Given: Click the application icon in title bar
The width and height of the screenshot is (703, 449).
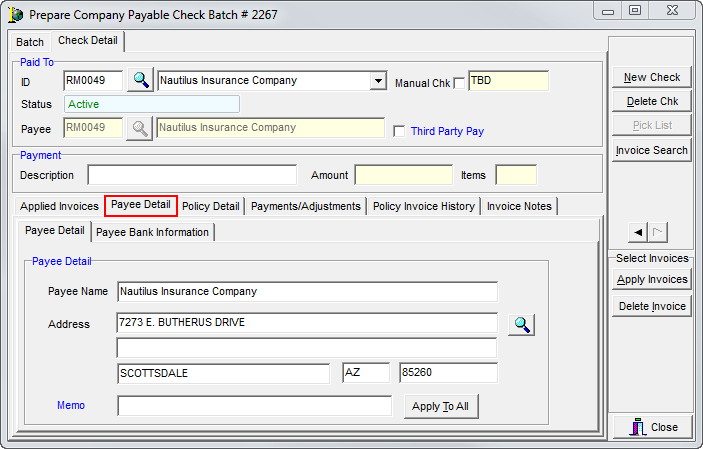Looking at the screenshot, I should [15, 15].
